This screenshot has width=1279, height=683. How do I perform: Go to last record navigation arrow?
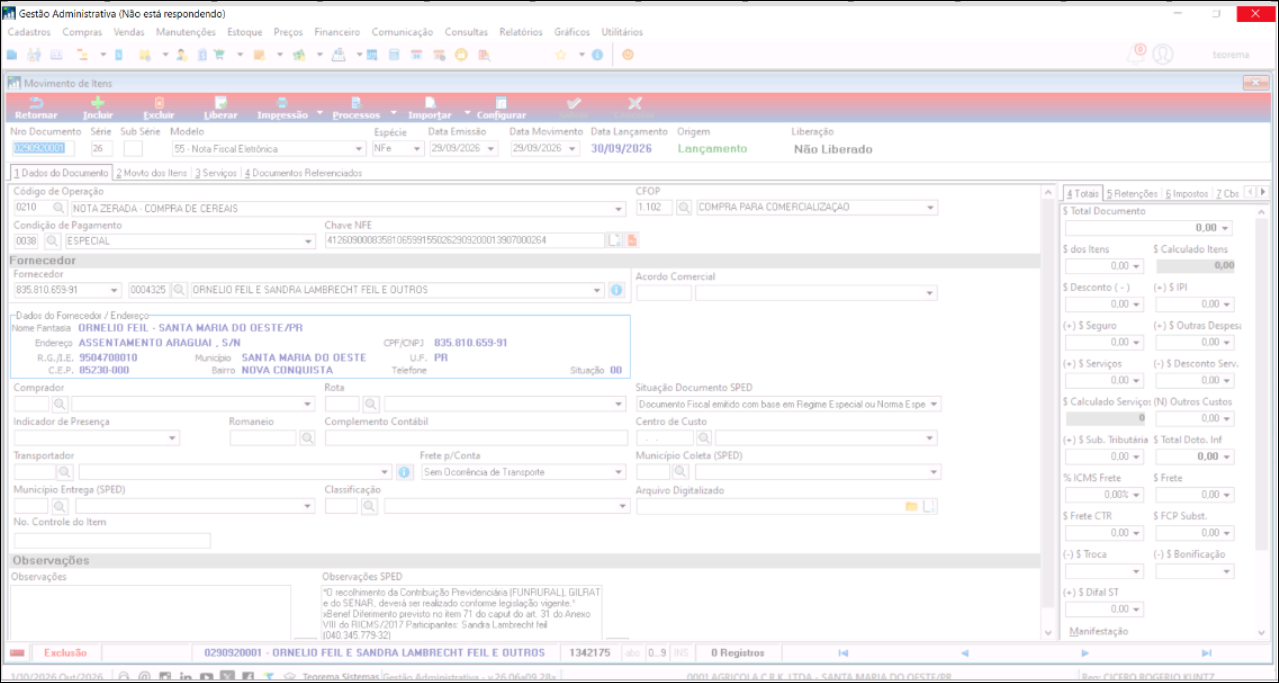1206,653
